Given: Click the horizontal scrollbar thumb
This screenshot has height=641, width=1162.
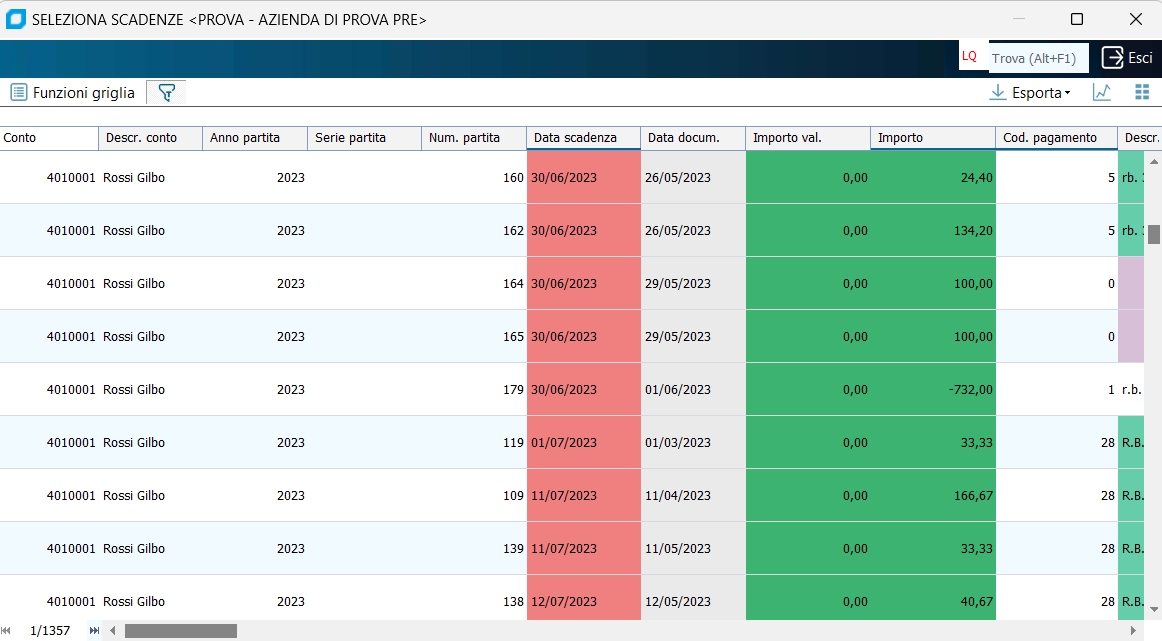Looking at the screenshot, I should pyautogui.click(x=181, y=631).
